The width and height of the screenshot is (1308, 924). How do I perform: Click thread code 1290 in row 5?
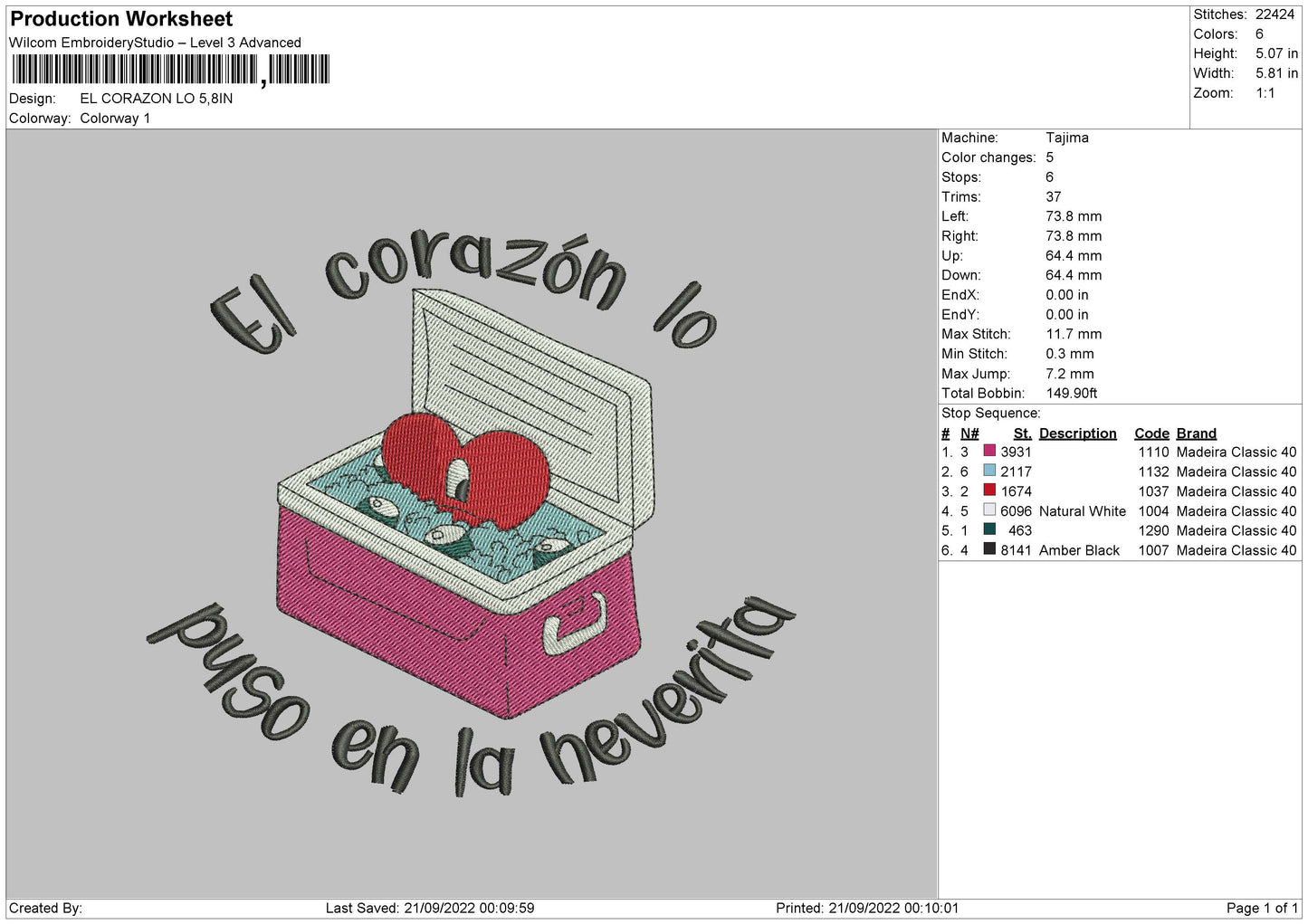[1154, 530]
